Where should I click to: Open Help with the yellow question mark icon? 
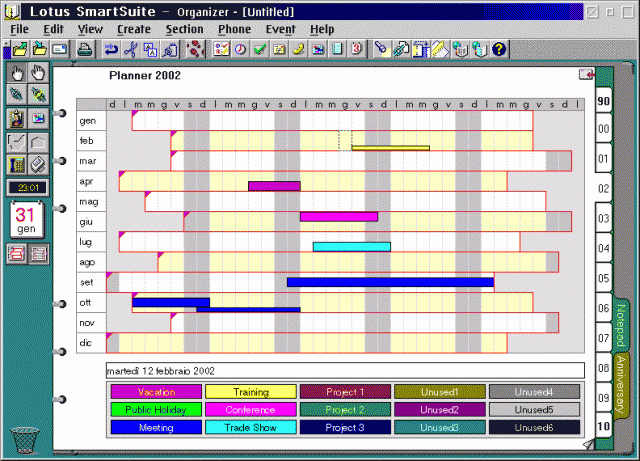[x=499, y=49]
